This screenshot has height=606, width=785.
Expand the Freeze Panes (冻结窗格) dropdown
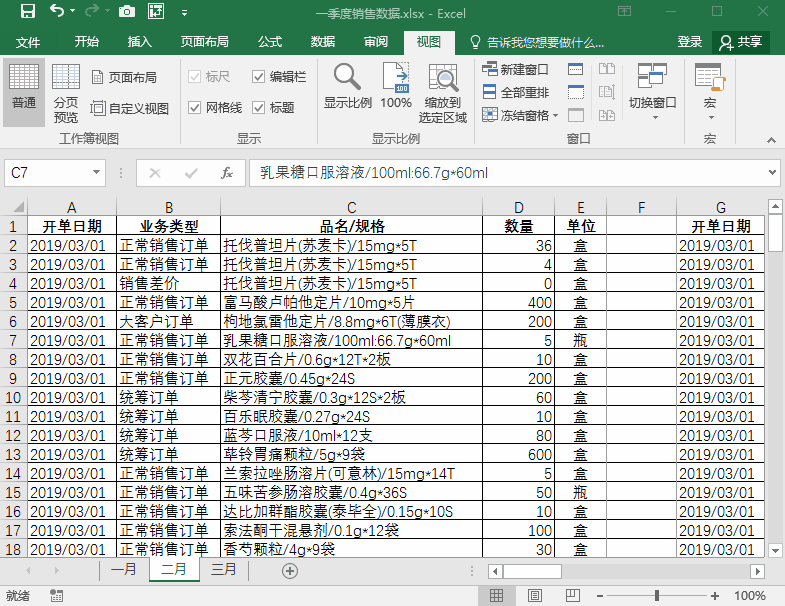(x=522, y=115)
